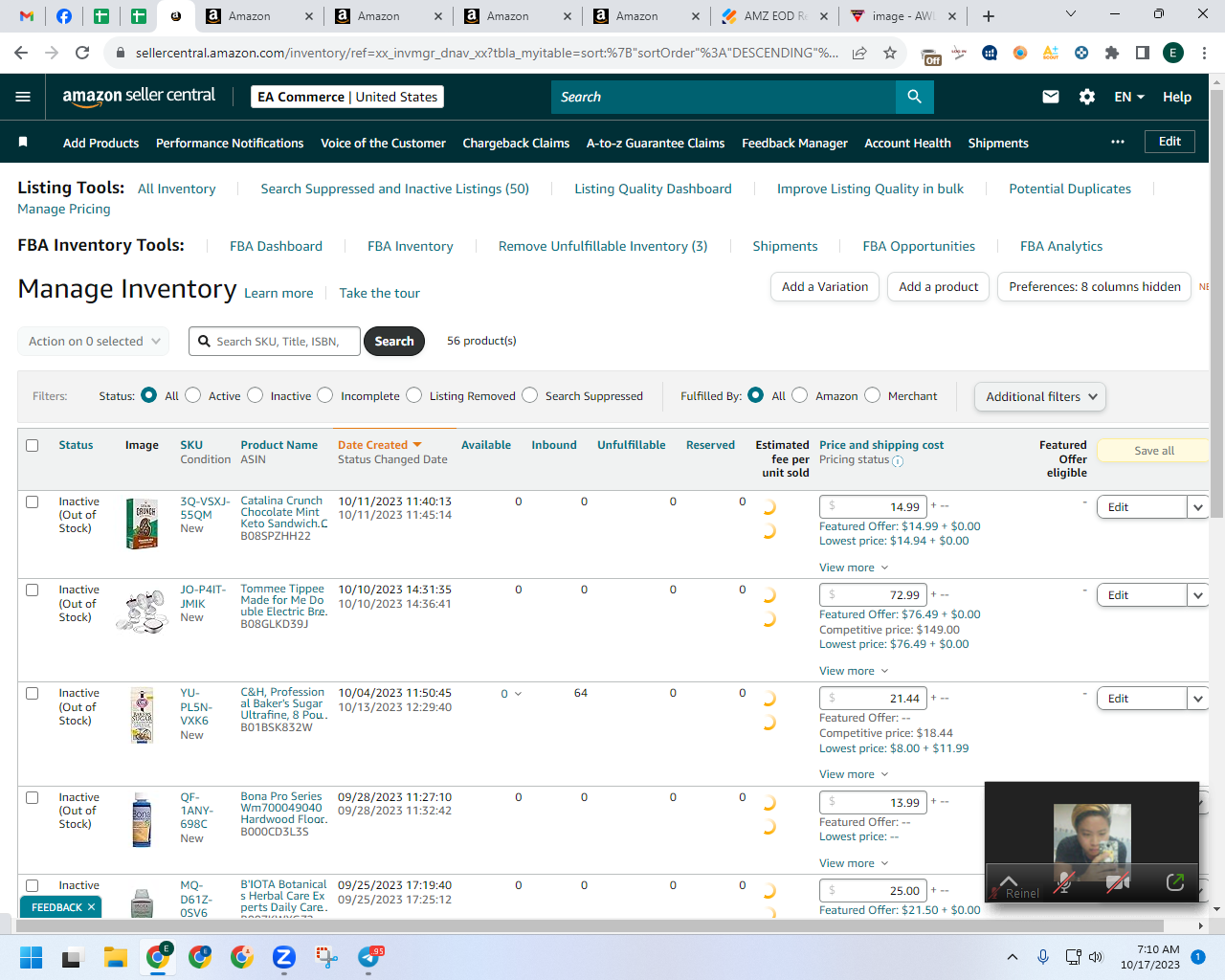Click the Add a Variation button

click(825, 287)
